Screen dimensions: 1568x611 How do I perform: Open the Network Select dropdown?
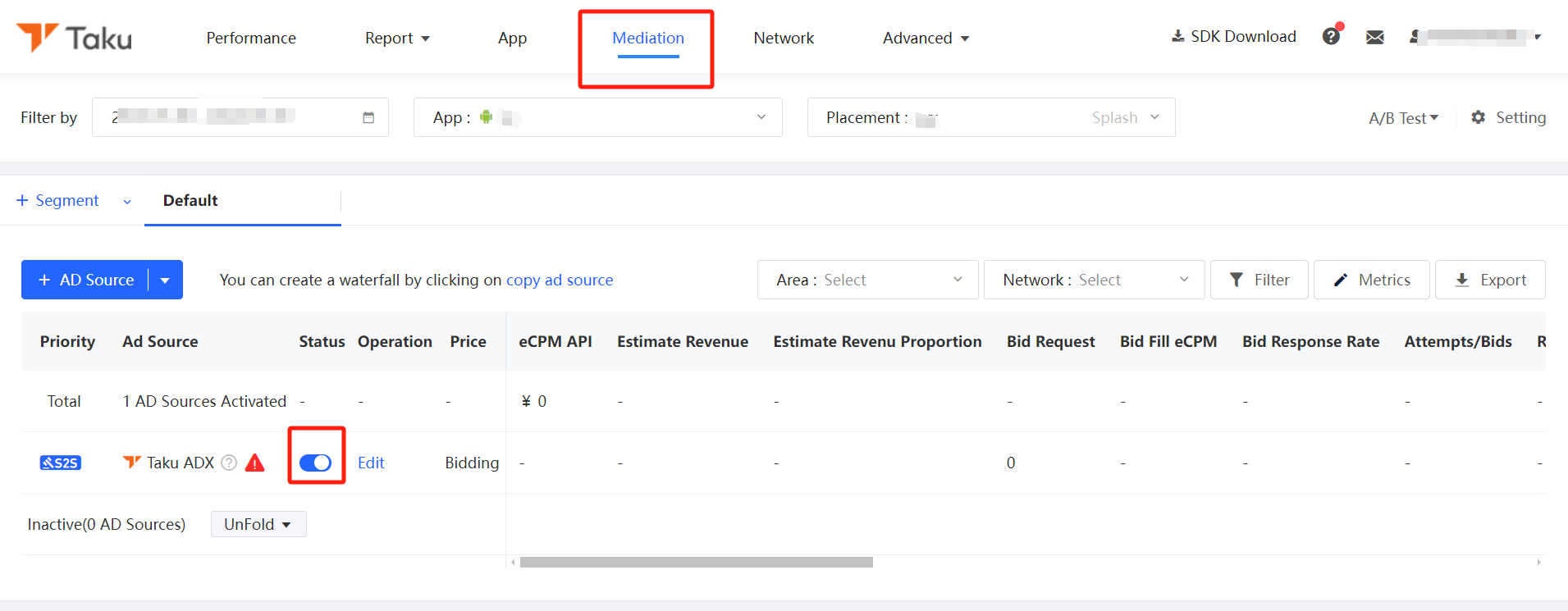pos(1095,280)
